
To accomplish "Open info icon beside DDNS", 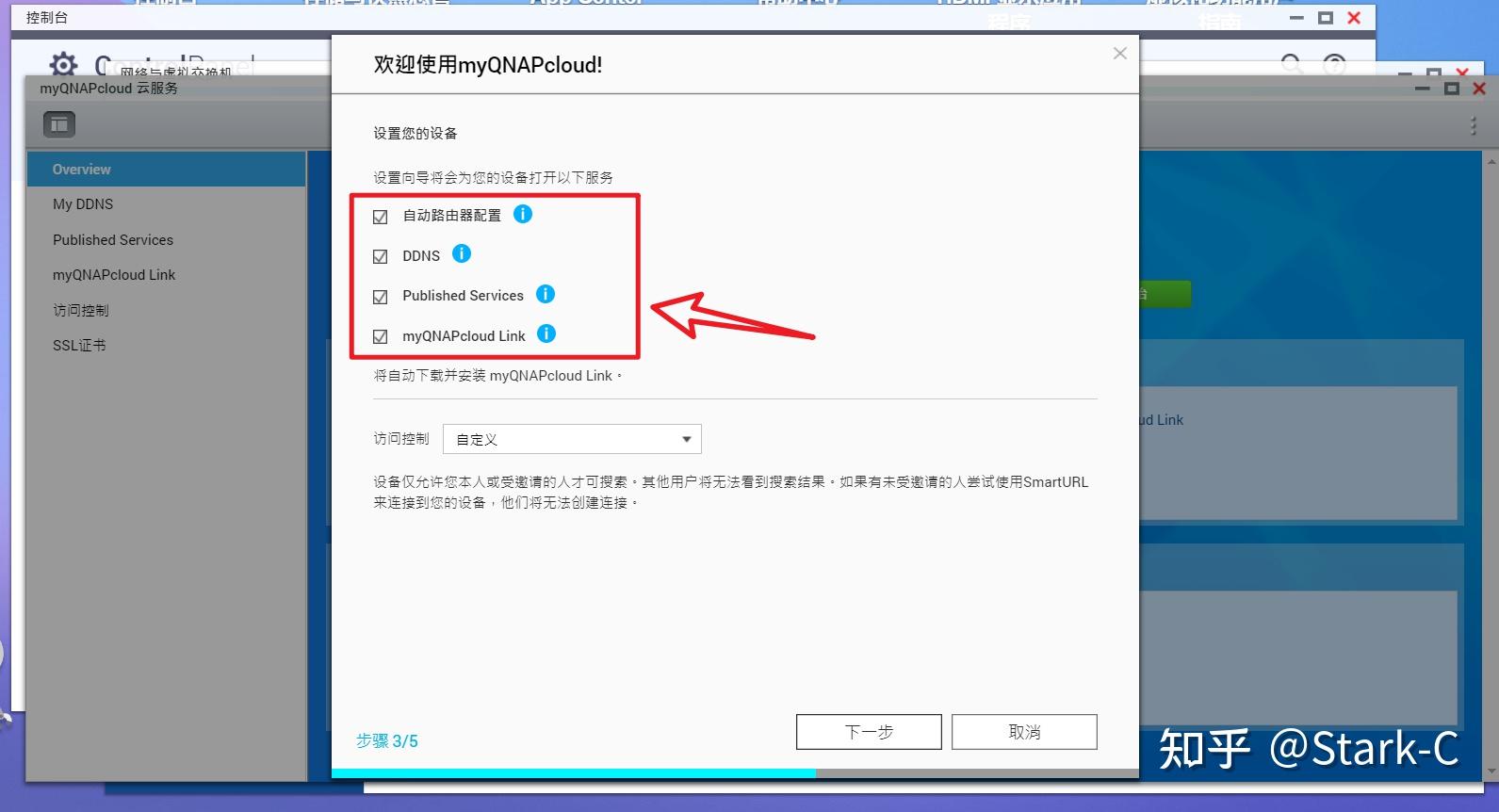I will coord(462,253).
